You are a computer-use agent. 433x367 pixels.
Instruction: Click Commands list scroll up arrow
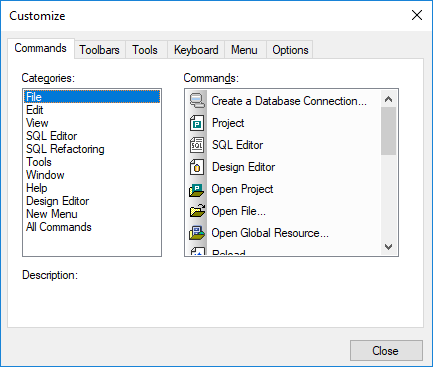[x=388, y=99]
